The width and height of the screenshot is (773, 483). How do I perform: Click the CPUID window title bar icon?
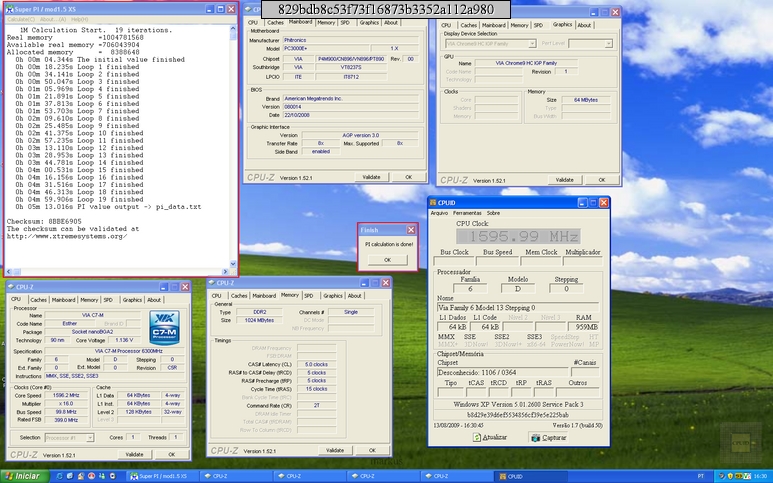[x=433, y=203]
